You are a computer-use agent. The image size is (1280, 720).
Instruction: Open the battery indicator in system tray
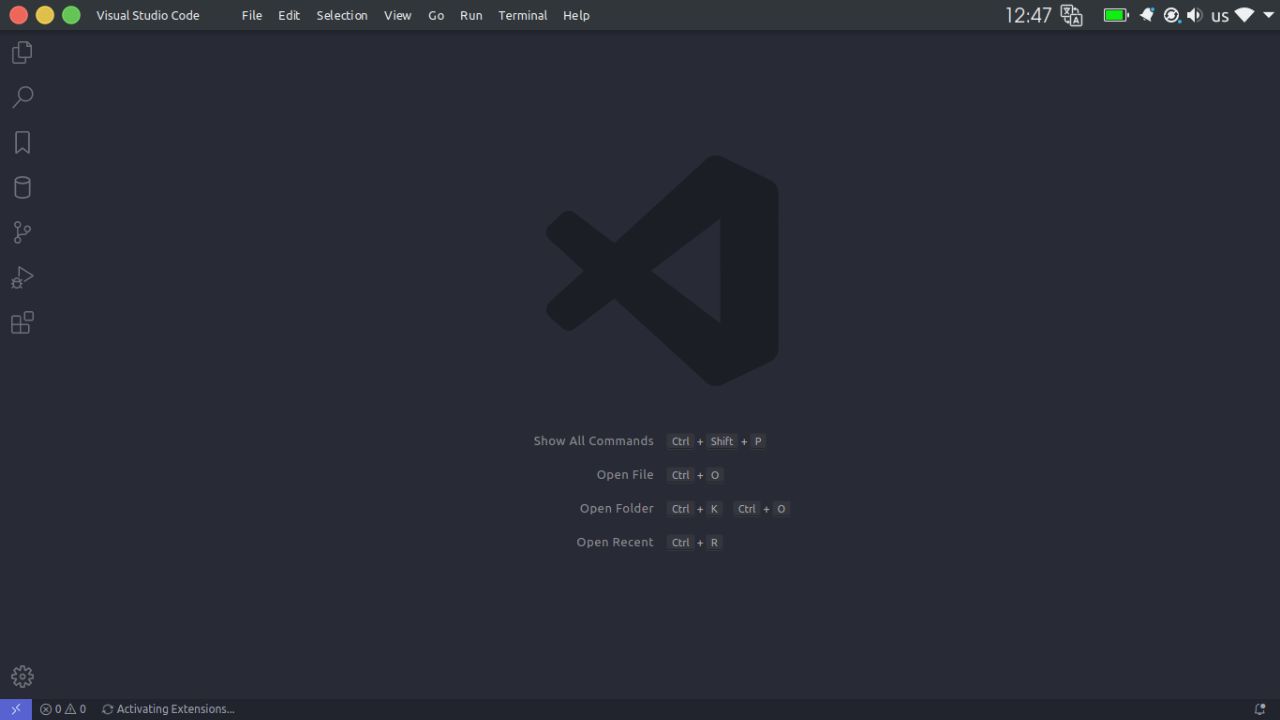tap(1116, 15)
